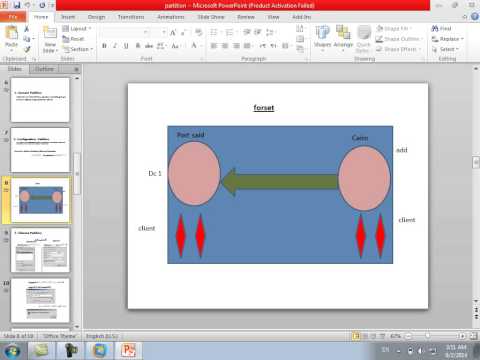Open the Shape Effects dropdown
Screen dimensions: 480x360
398,49
